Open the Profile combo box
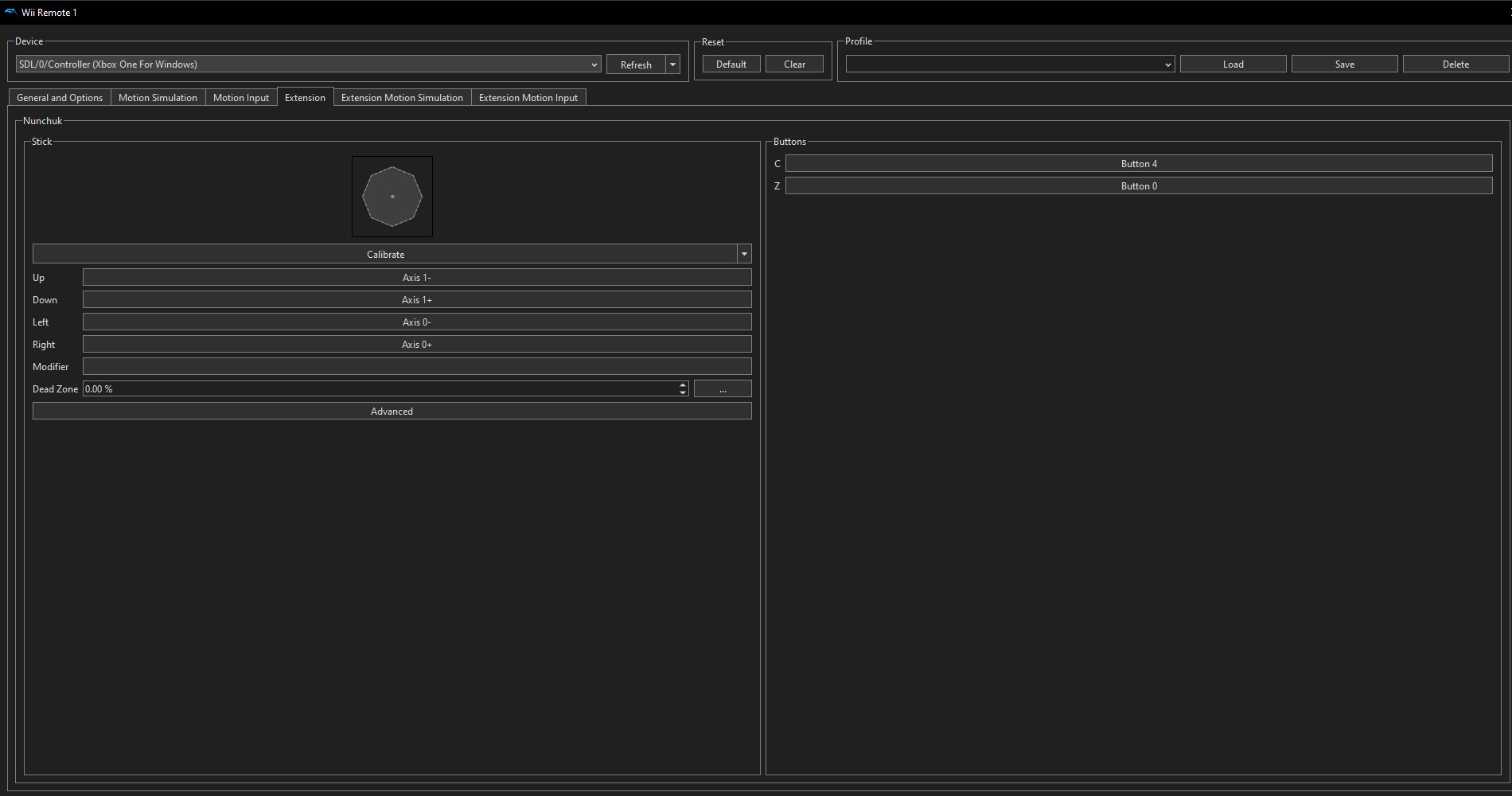The height and width of the screenshot is (796, 1512). (x=1010, y=64)
